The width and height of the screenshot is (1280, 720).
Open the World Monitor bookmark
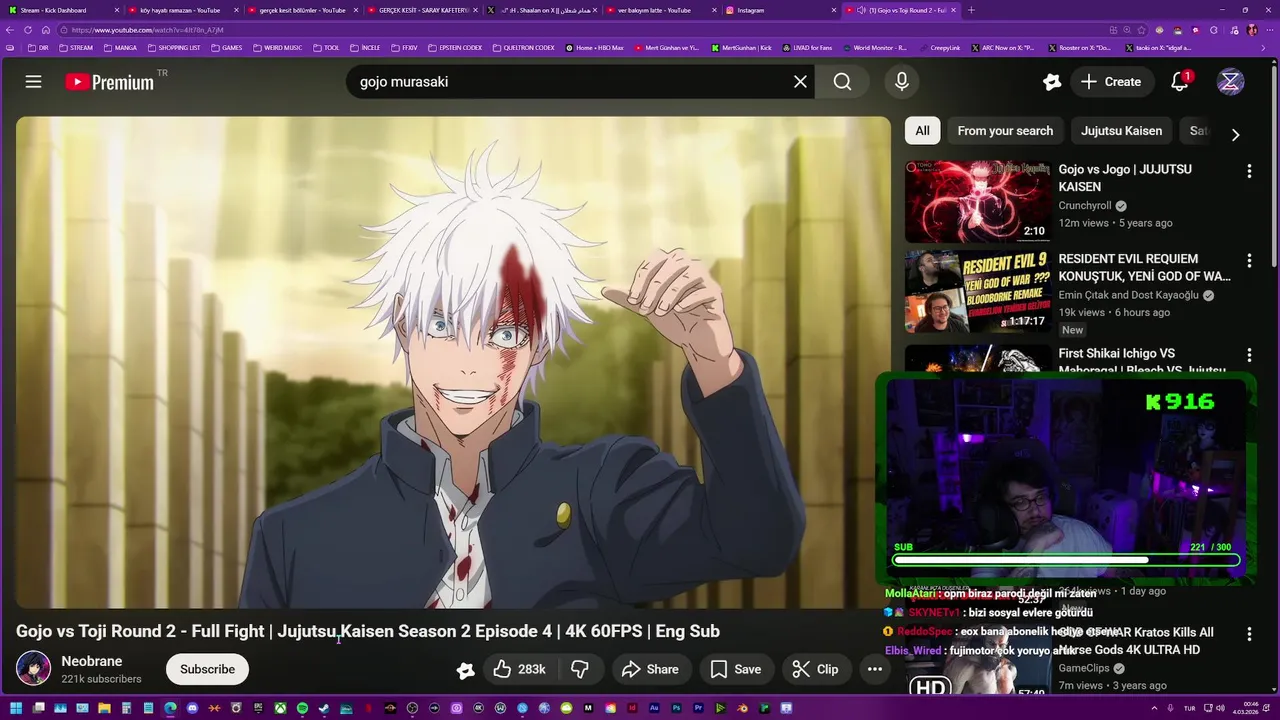pyautogui.click(x=875, y=47)
